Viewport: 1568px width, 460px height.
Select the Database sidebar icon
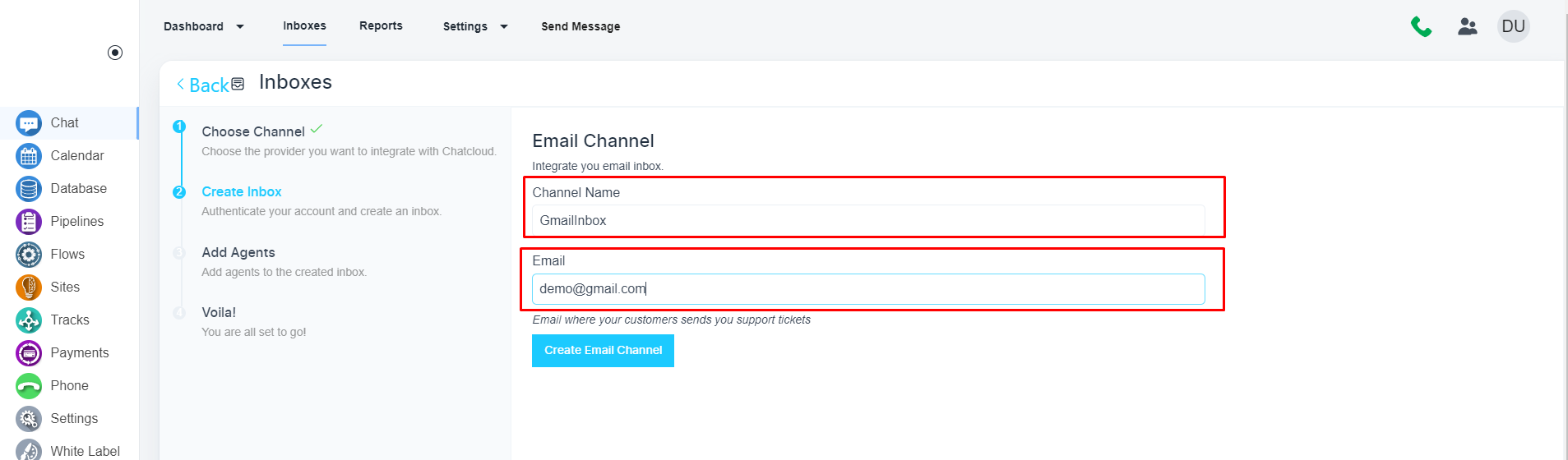point(29,189)
